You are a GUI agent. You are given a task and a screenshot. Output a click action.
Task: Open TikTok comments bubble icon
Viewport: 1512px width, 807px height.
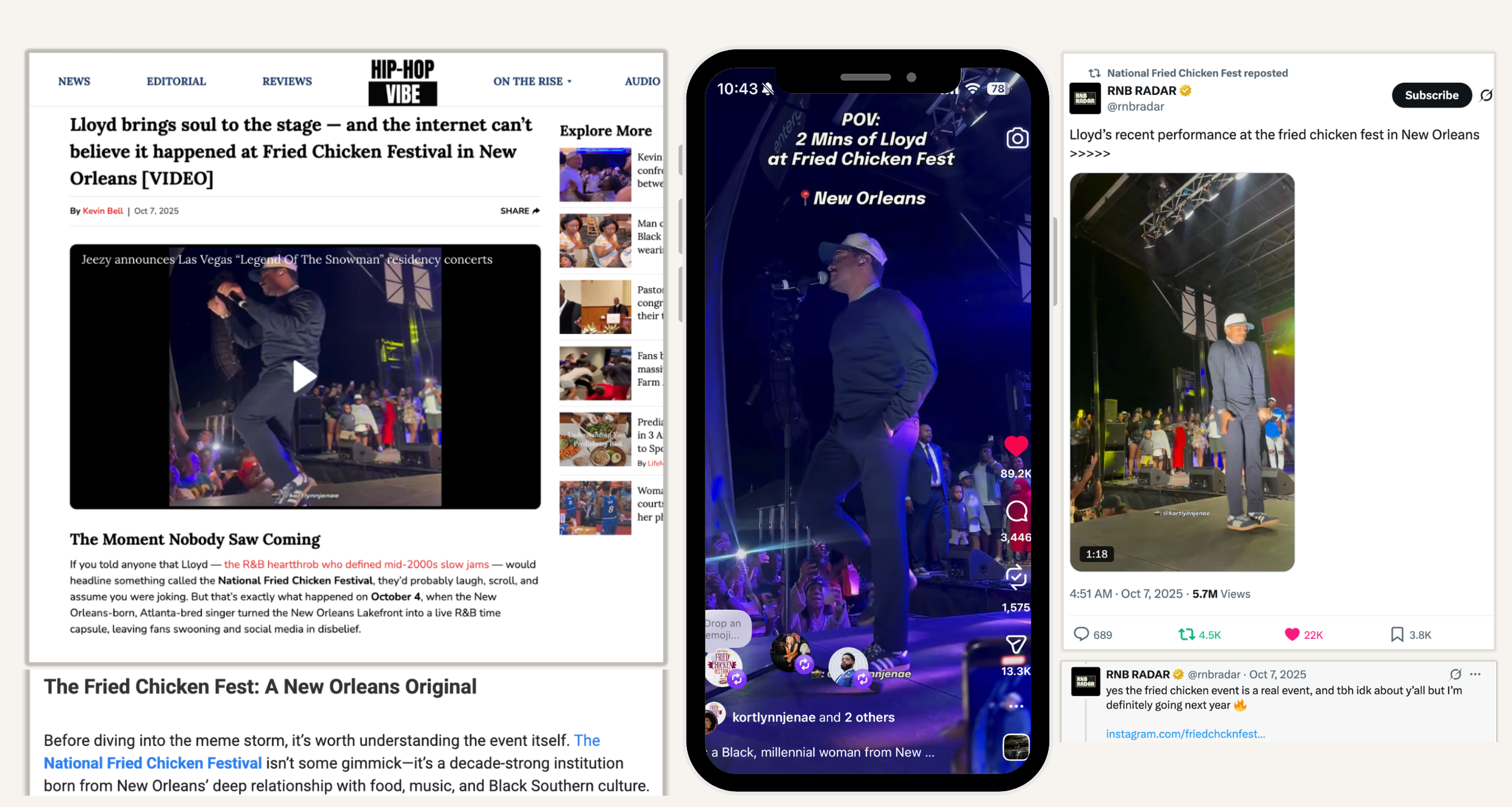point(1016,511)
